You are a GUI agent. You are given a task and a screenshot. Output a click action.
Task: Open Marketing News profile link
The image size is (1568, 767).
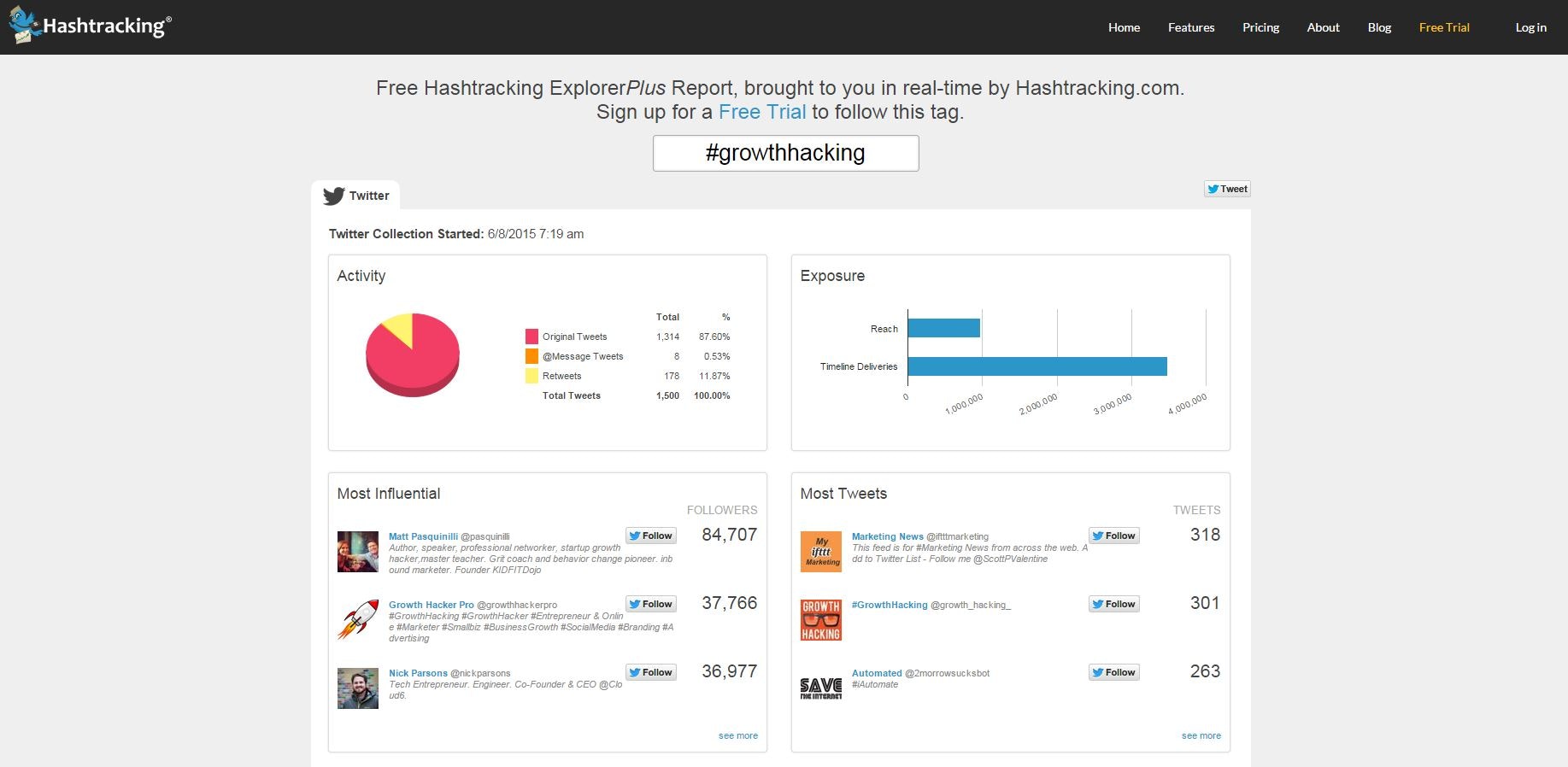887,536
